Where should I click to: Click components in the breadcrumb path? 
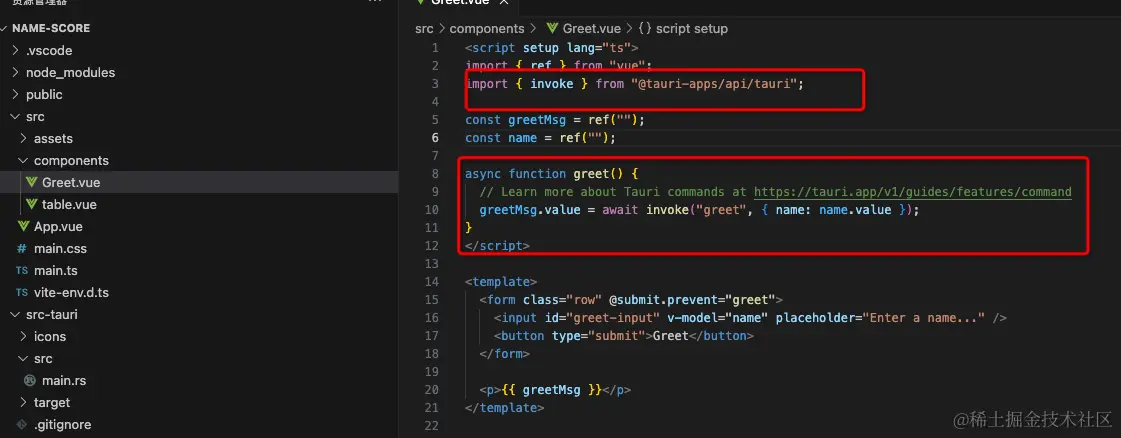[x=487, y=29]
